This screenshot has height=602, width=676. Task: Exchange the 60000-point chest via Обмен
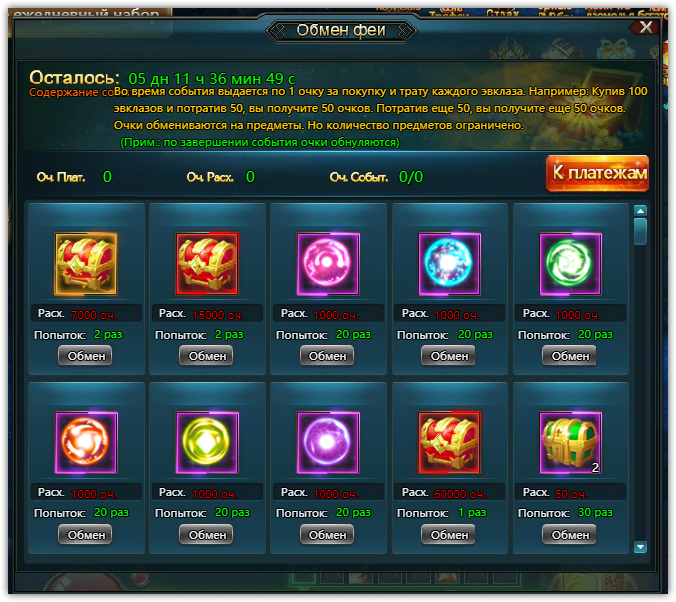(448, 535)
